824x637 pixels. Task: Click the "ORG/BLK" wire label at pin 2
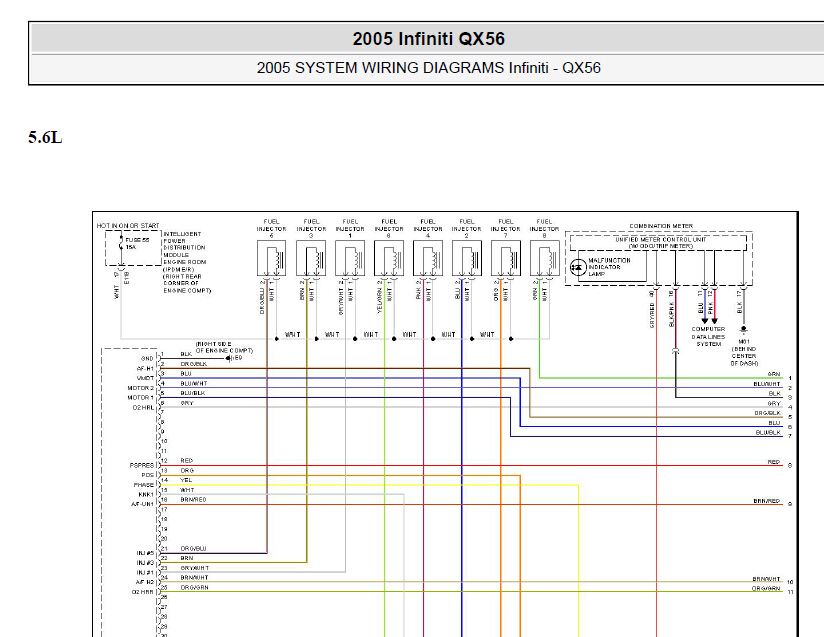click(x=193, y=364)
